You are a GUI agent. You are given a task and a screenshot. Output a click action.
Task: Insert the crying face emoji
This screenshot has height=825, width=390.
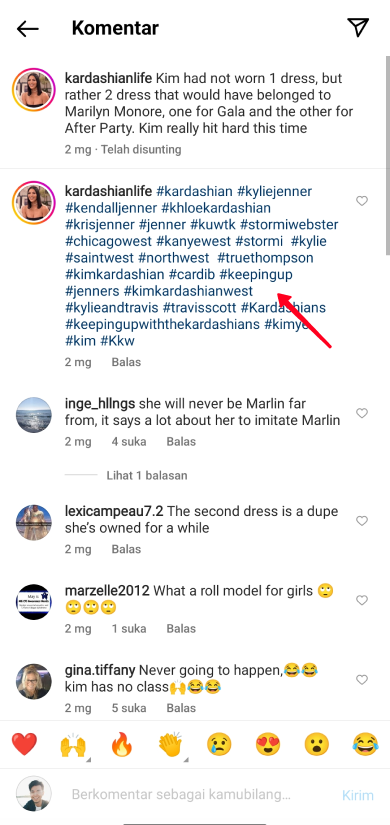click(219, 744)
